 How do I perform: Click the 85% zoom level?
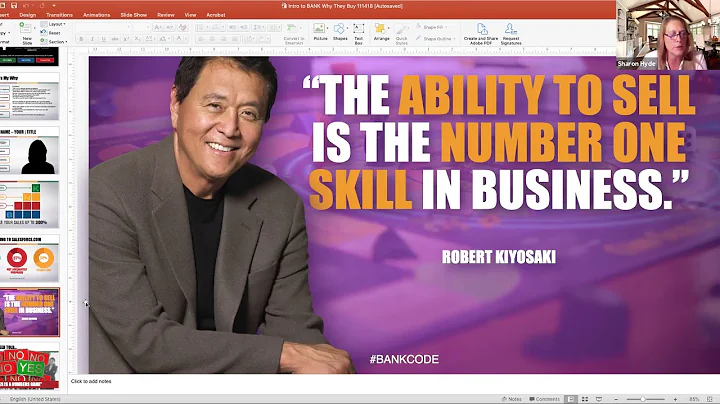coord(694,399)
